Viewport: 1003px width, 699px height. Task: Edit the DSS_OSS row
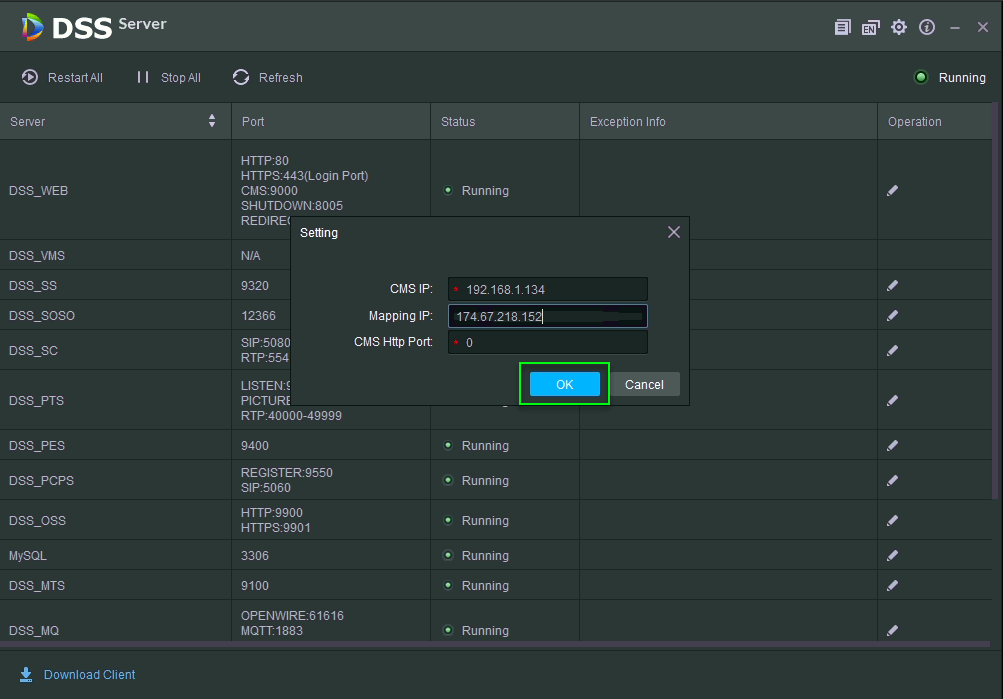tap(892, 521)
